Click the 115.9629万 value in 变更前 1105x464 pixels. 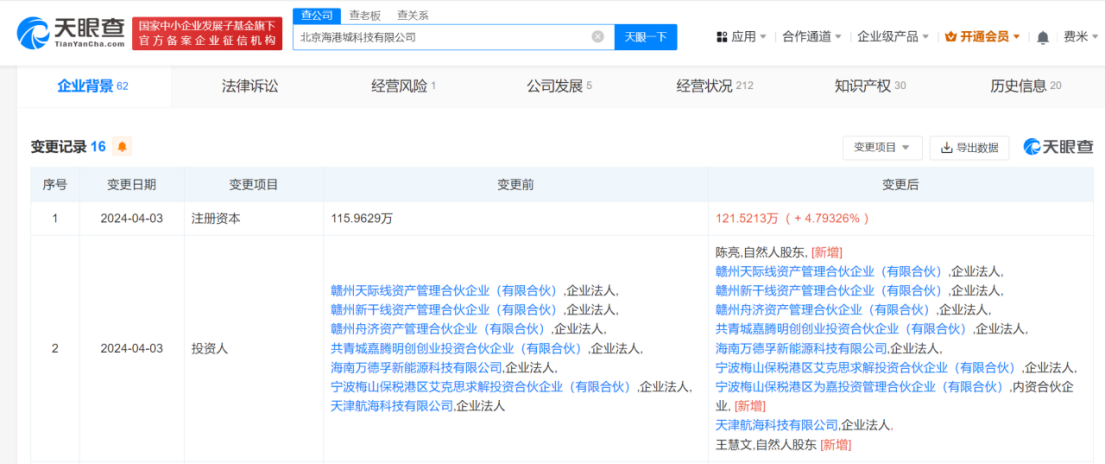(x=362, y=219)
